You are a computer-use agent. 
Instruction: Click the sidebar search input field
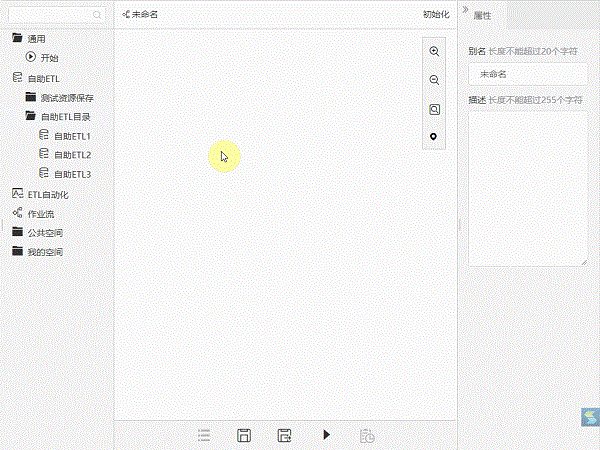[x=57, y=15]
